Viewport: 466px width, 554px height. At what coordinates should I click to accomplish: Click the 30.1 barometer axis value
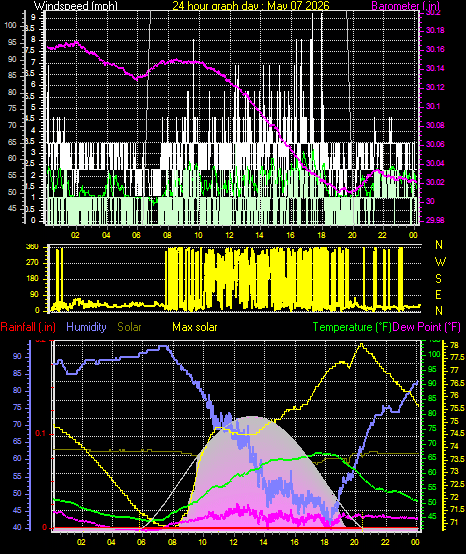(433, 106)
